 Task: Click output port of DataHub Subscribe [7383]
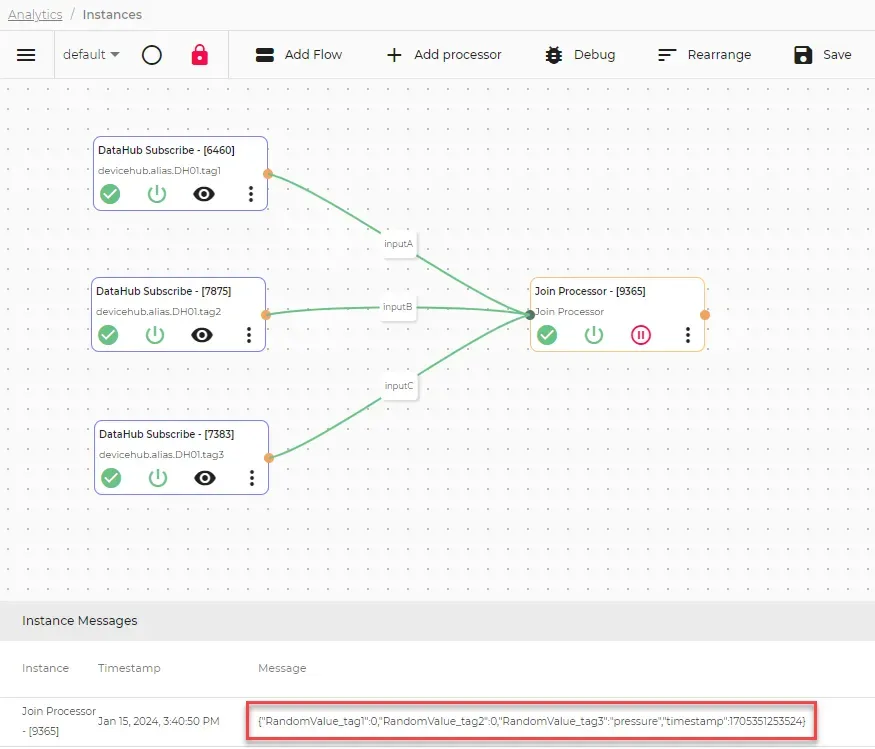point(269,458)
